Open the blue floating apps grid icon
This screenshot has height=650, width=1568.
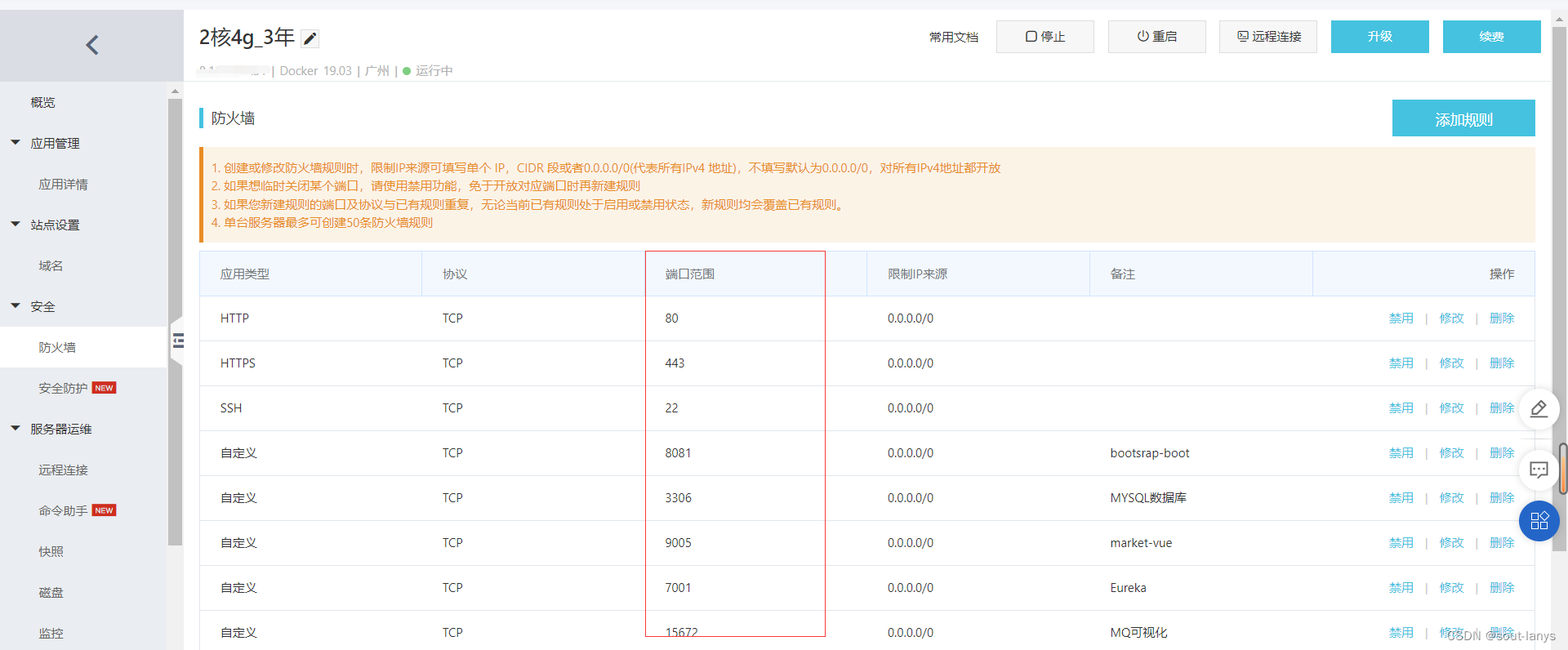click(1539, 521)
